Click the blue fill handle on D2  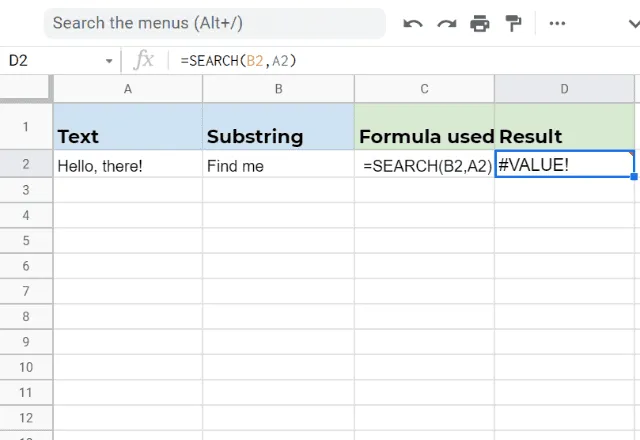[x=634, y=176]
